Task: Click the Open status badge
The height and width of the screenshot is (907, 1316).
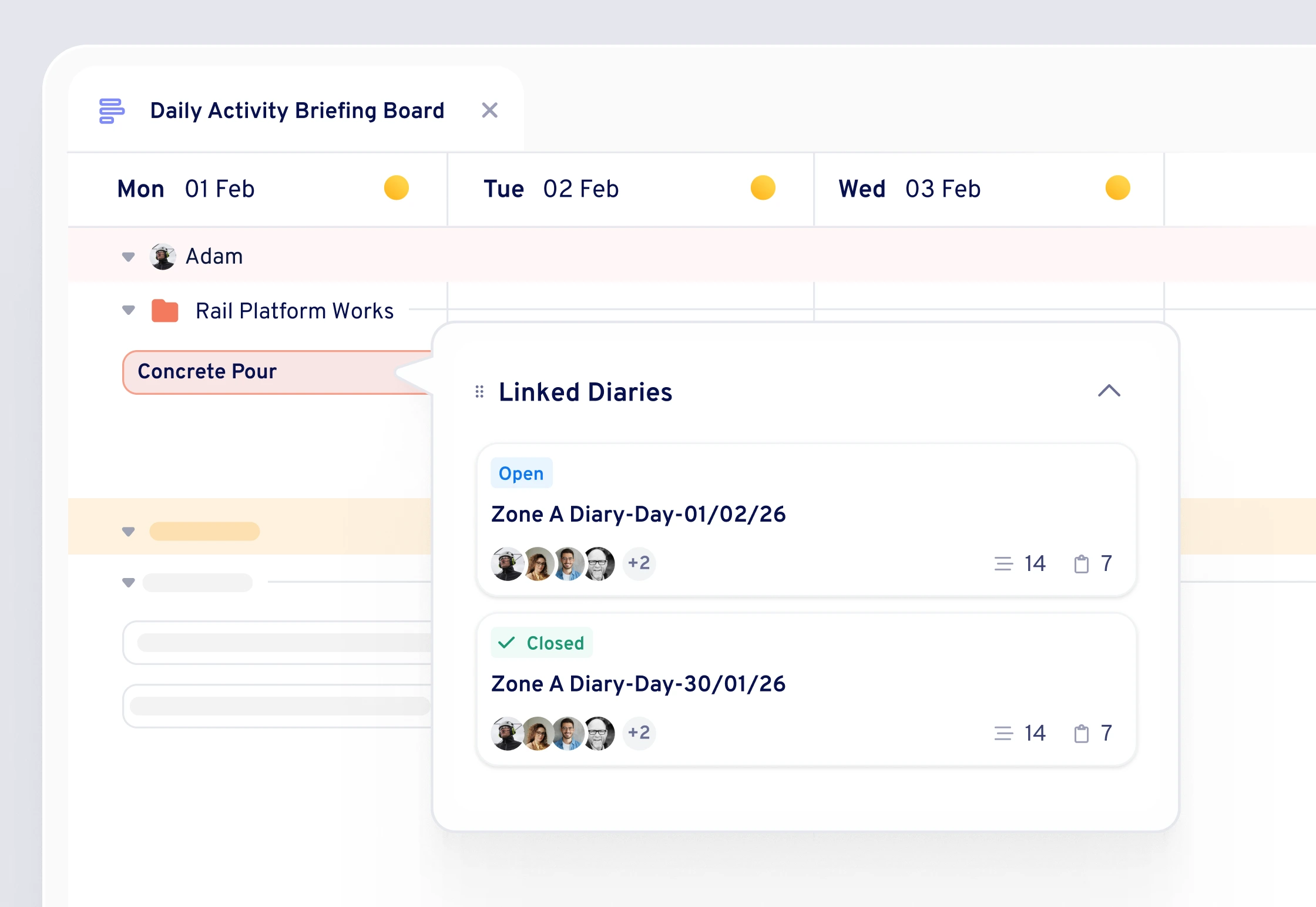Action: coord(522,473)
